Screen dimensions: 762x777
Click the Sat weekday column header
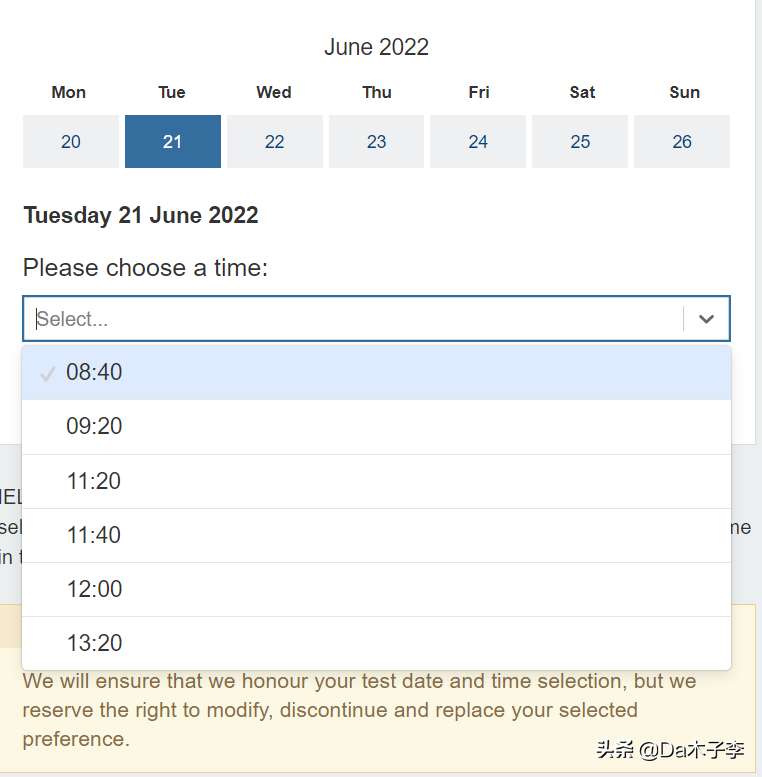pos(582,92)
